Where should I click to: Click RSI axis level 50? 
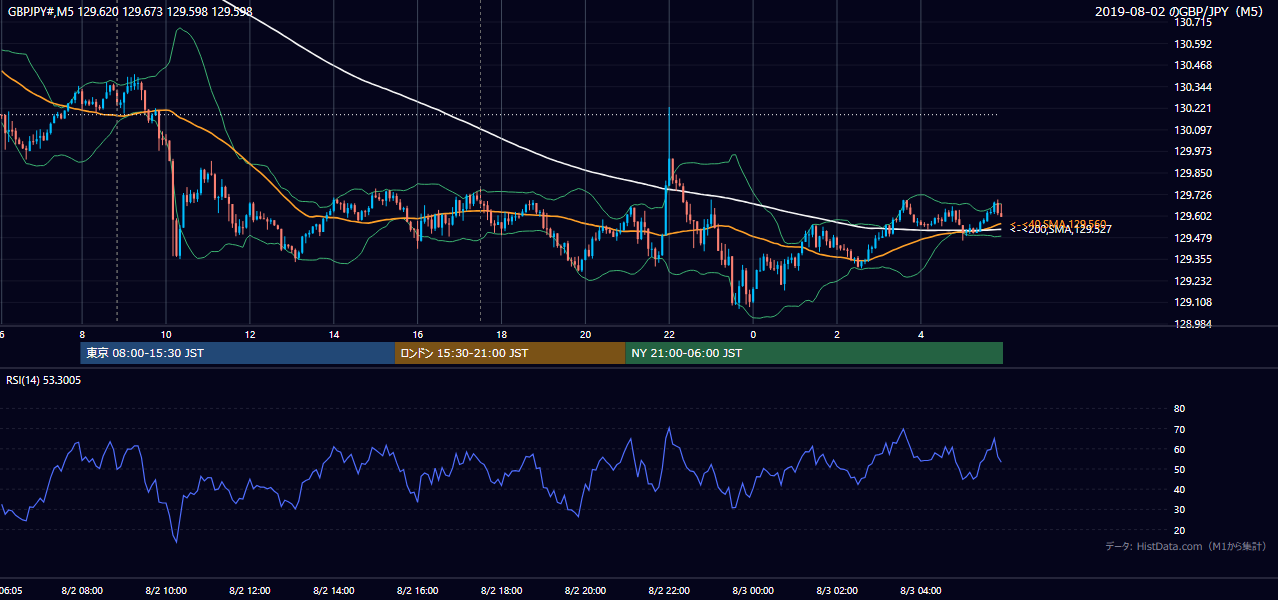1179,469
